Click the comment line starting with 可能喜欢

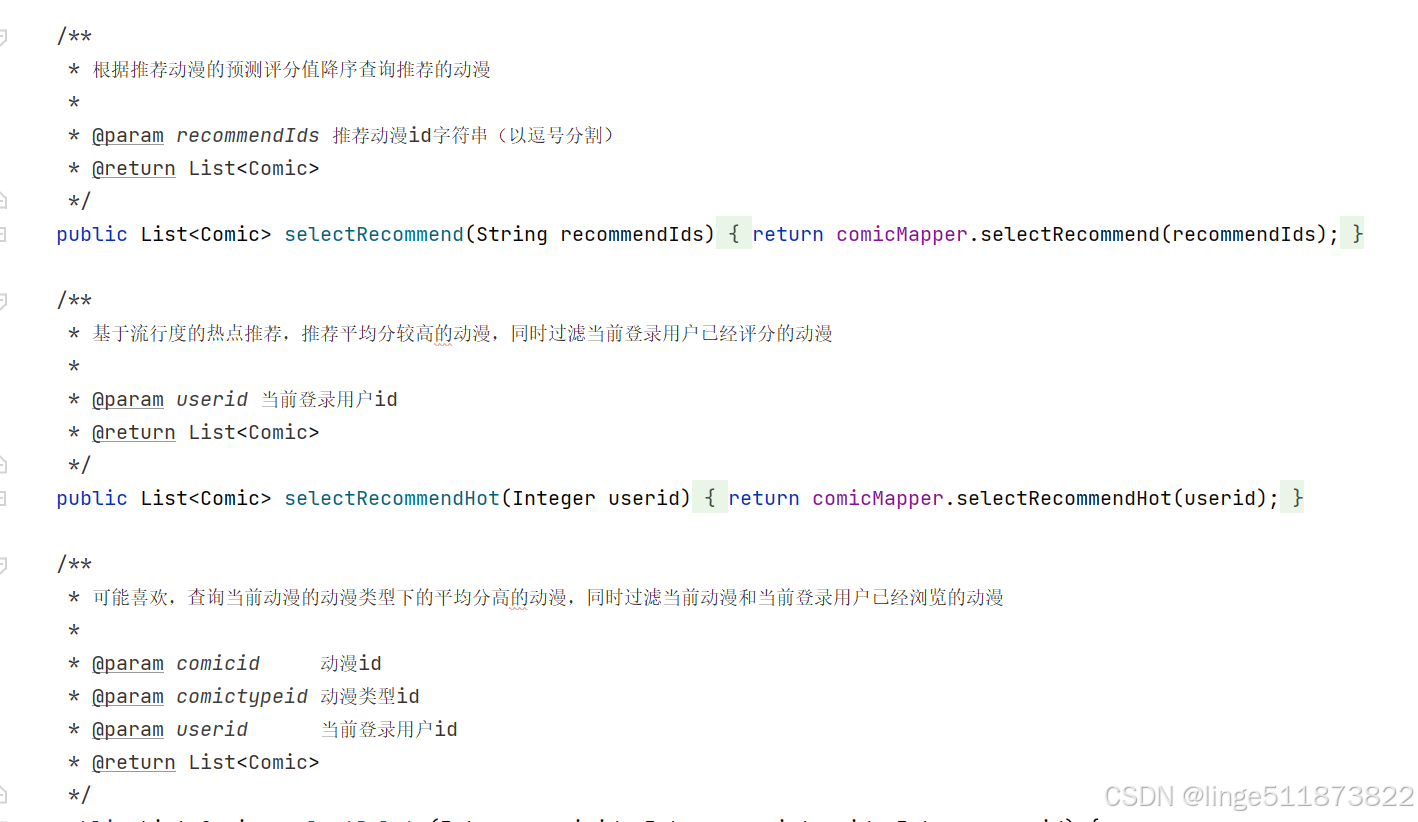548,598
